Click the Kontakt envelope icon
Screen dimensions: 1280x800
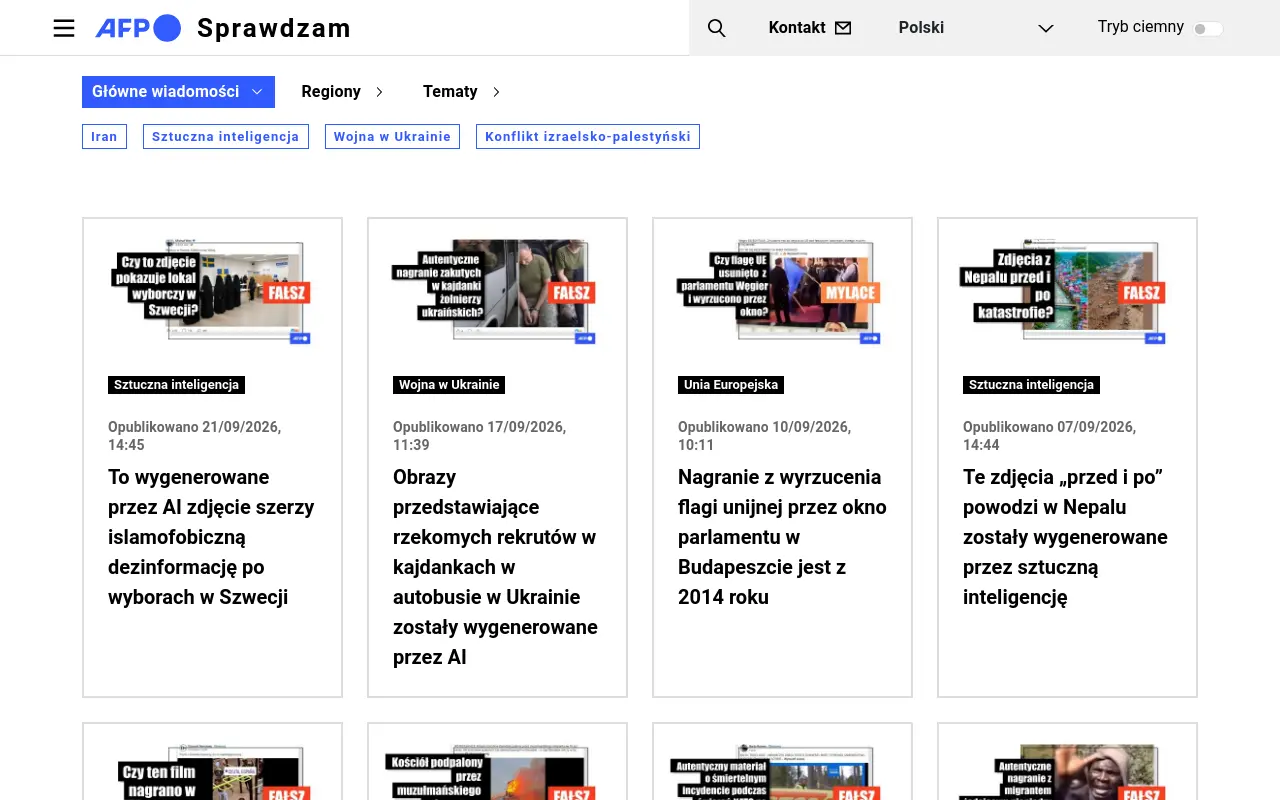tap(843, 28)
